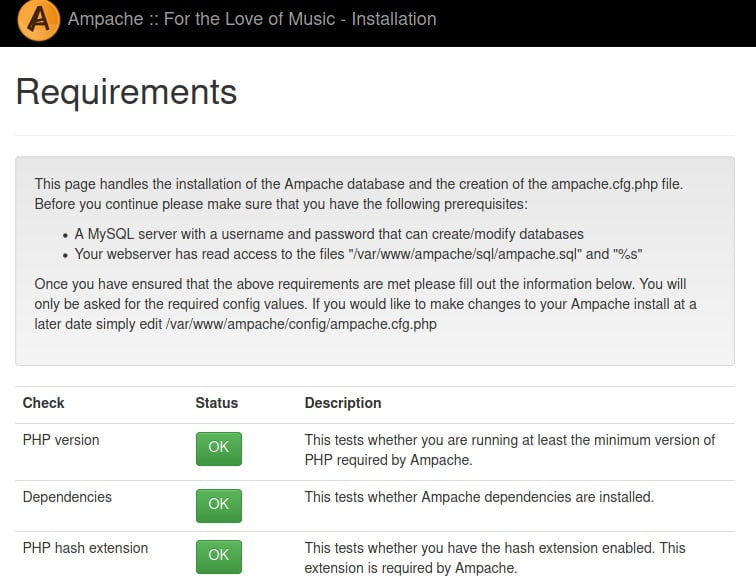Click the description about Ampache dependencies installed
Screen dimensions: 756x583
(x=479, y=497)
